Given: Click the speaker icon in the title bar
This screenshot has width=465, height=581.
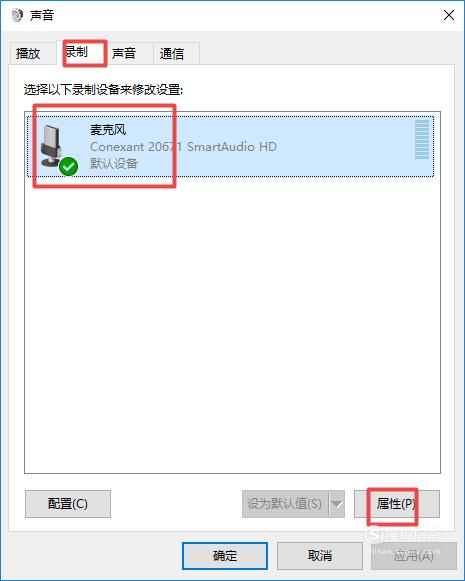Looking at the screenshot, I should pos(16,15).
